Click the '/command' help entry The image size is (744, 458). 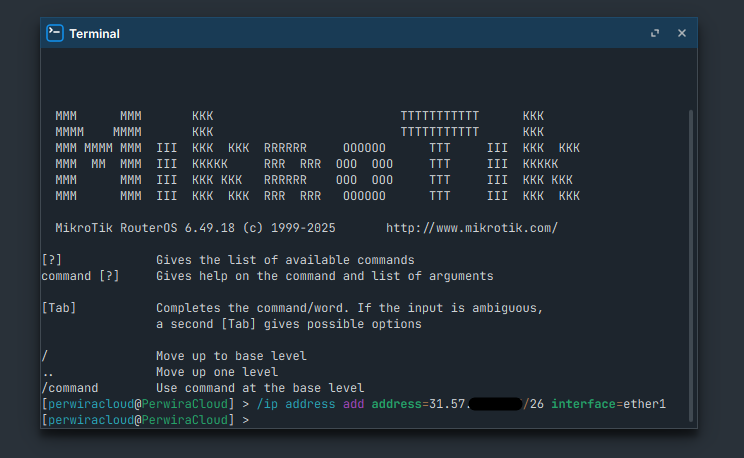pyautogui.click(x=70, y=388)
